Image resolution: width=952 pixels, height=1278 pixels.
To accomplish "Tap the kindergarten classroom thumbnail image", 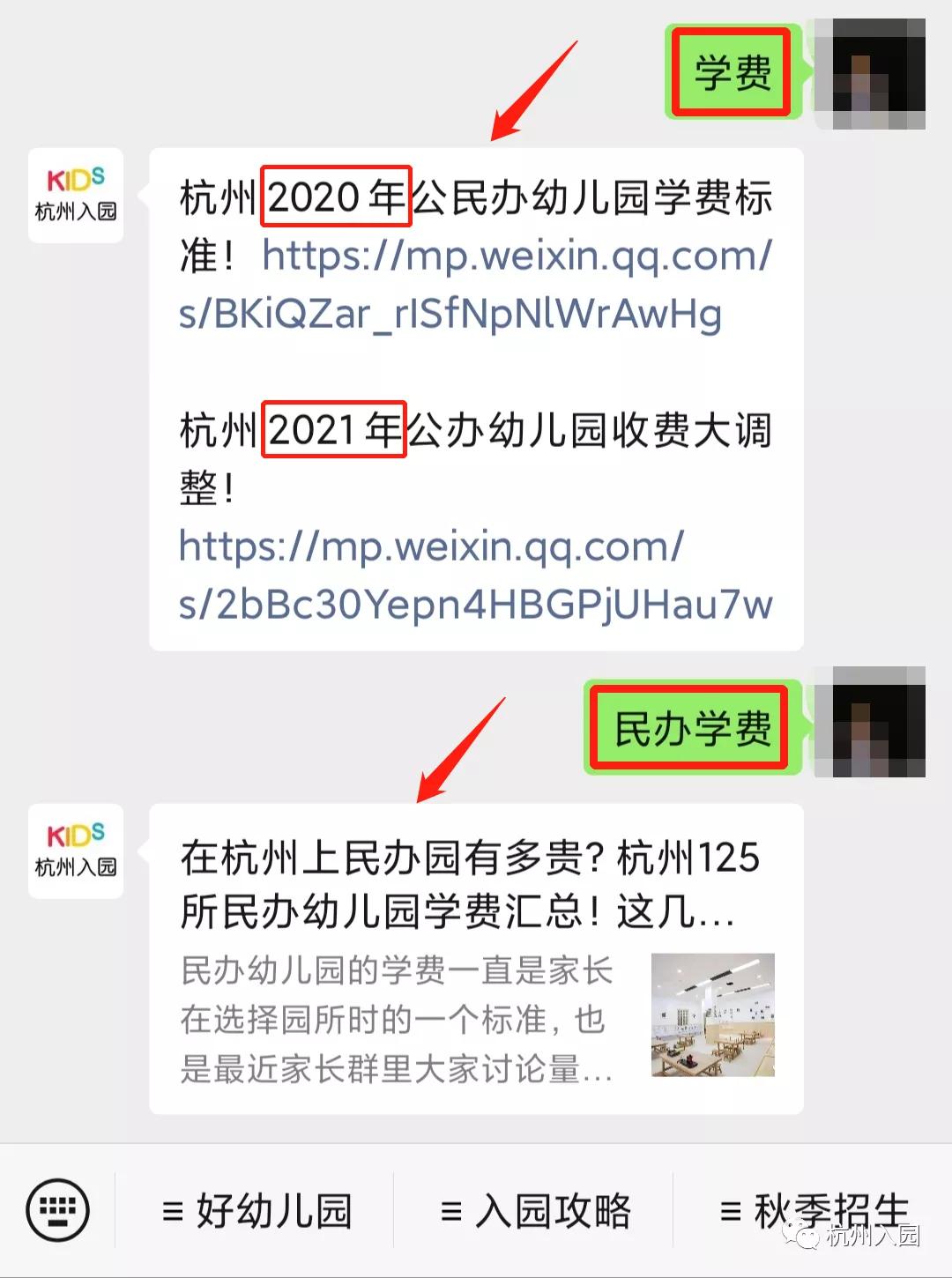I will coord(712,1014).
